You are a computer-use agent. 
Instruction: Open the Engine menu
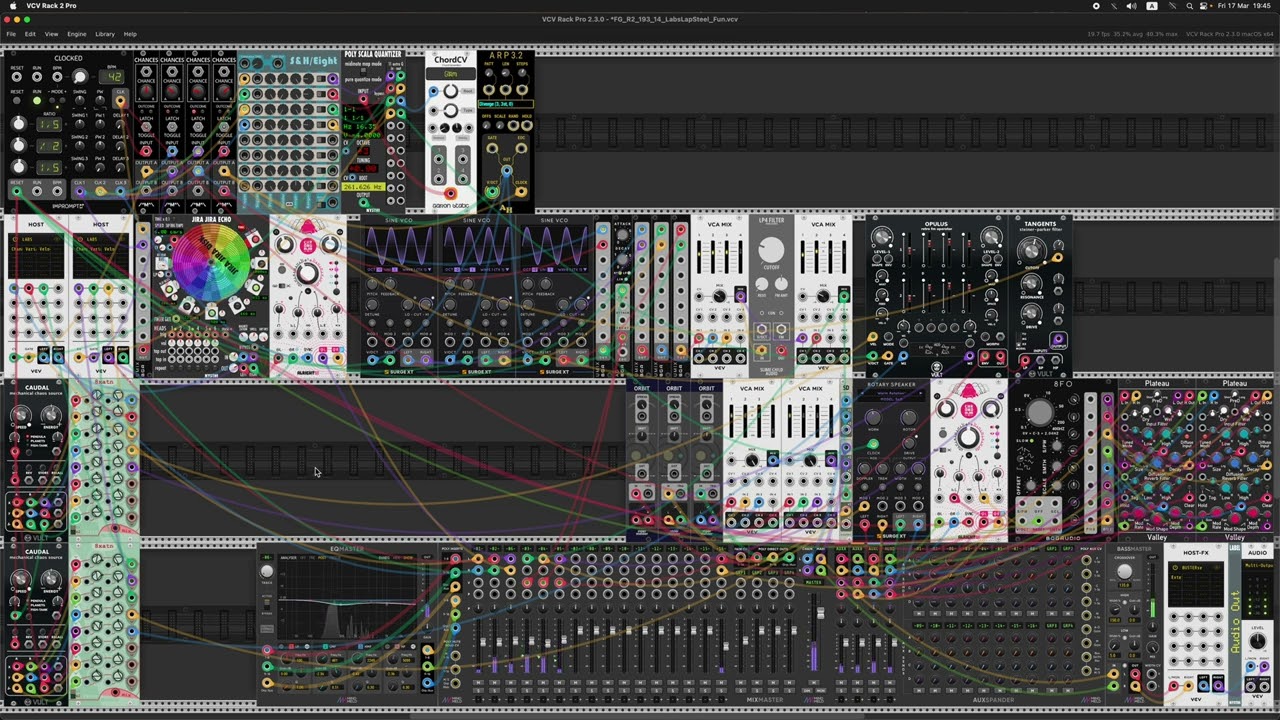[x=76, y=34]
